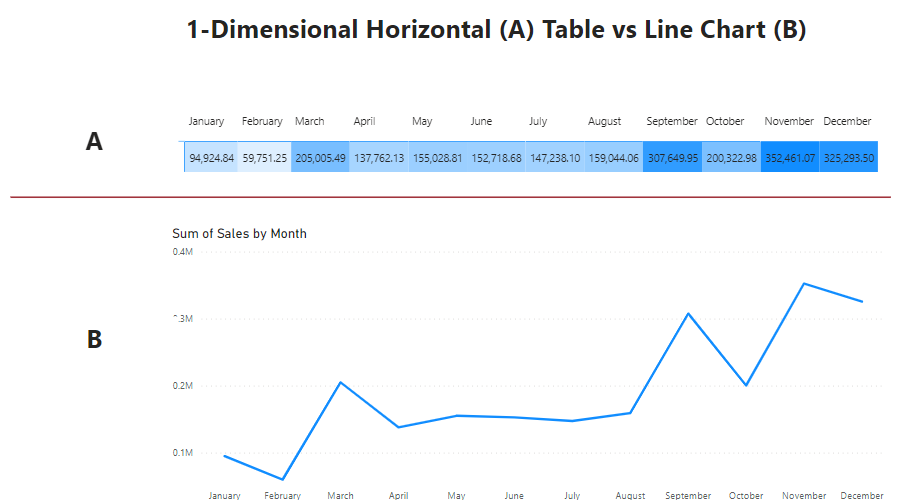Screen dimensions: 922x500
Task: Click the January column header in the table
Action: pyautogui.click(x=206, y=121)
